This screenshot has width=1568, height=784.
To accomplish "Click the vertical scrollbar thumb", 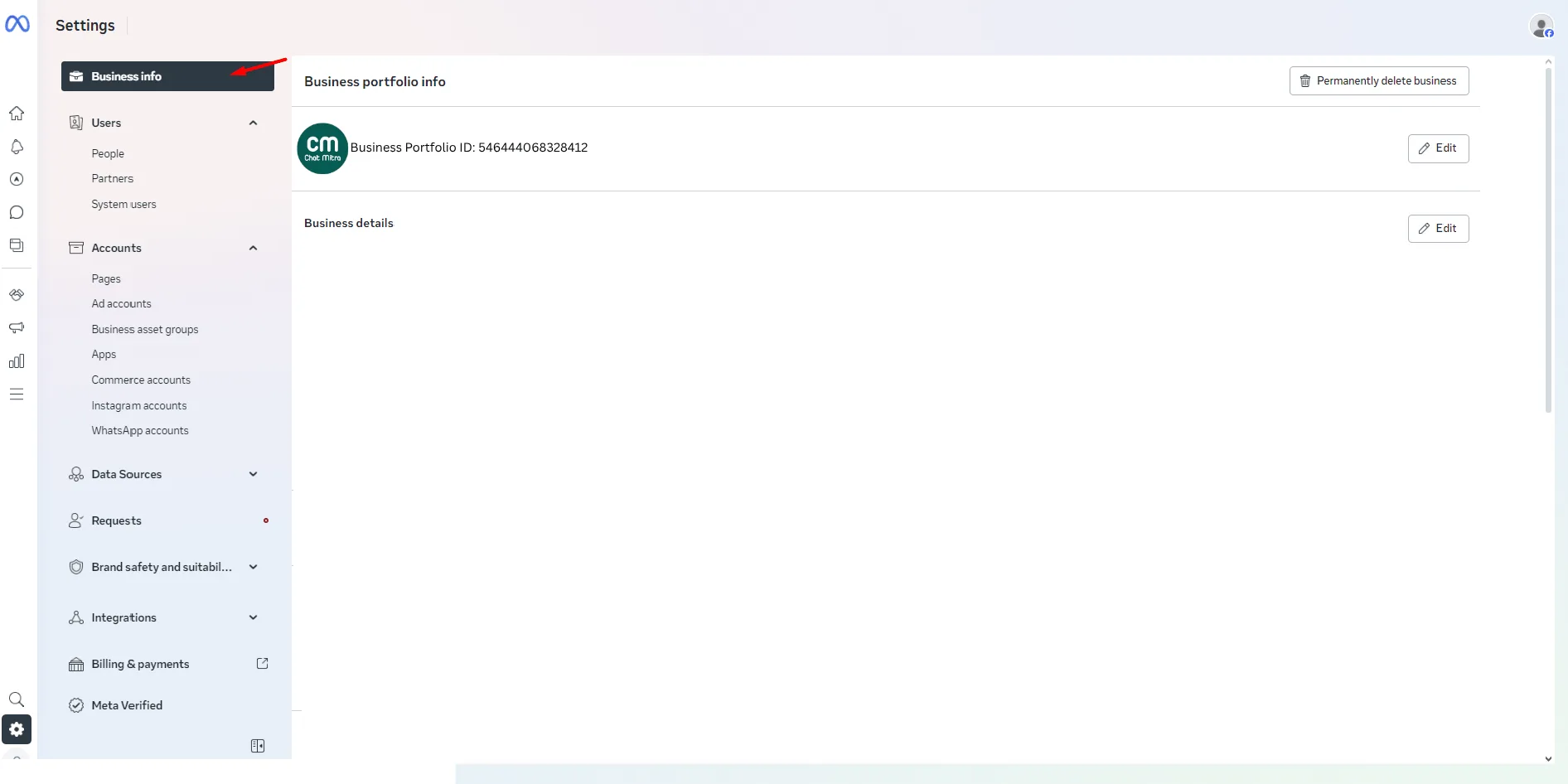I will point(1548,240).
